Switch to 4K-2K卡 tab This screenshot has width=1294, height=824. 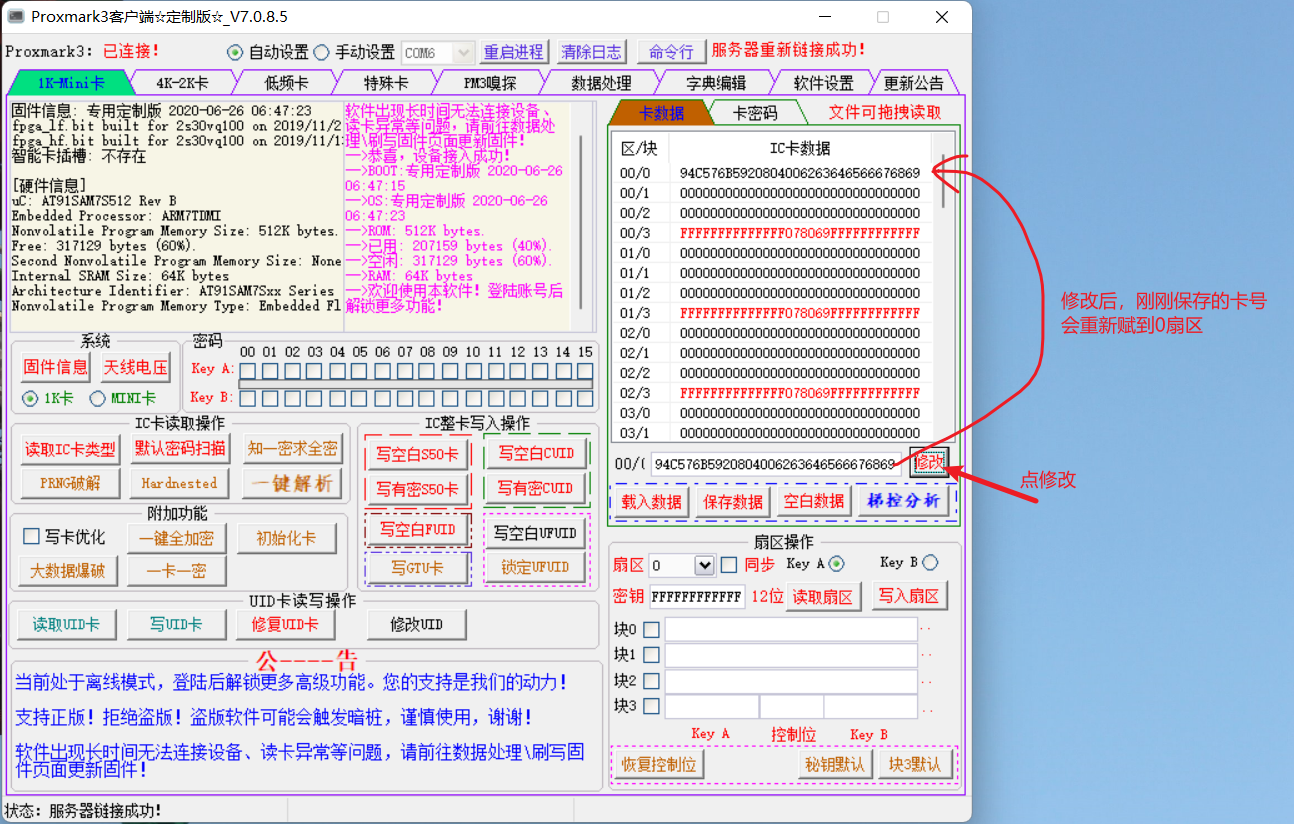coord(182,83)
